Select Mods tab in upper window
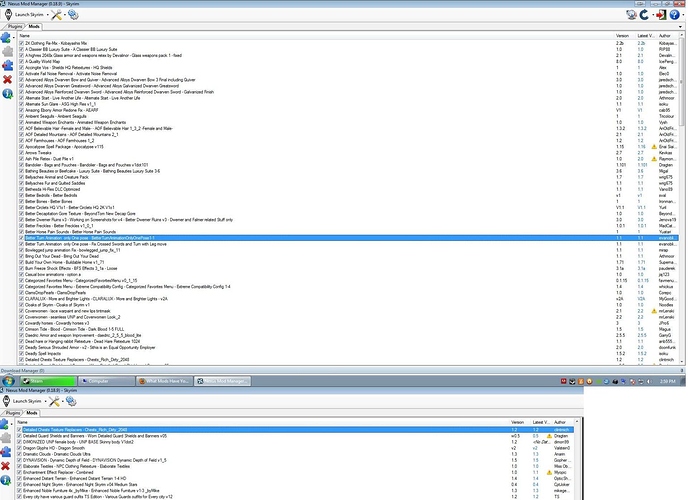Viewport: 690px width, 500px height. pyautogui.click(x=34, y=26)
